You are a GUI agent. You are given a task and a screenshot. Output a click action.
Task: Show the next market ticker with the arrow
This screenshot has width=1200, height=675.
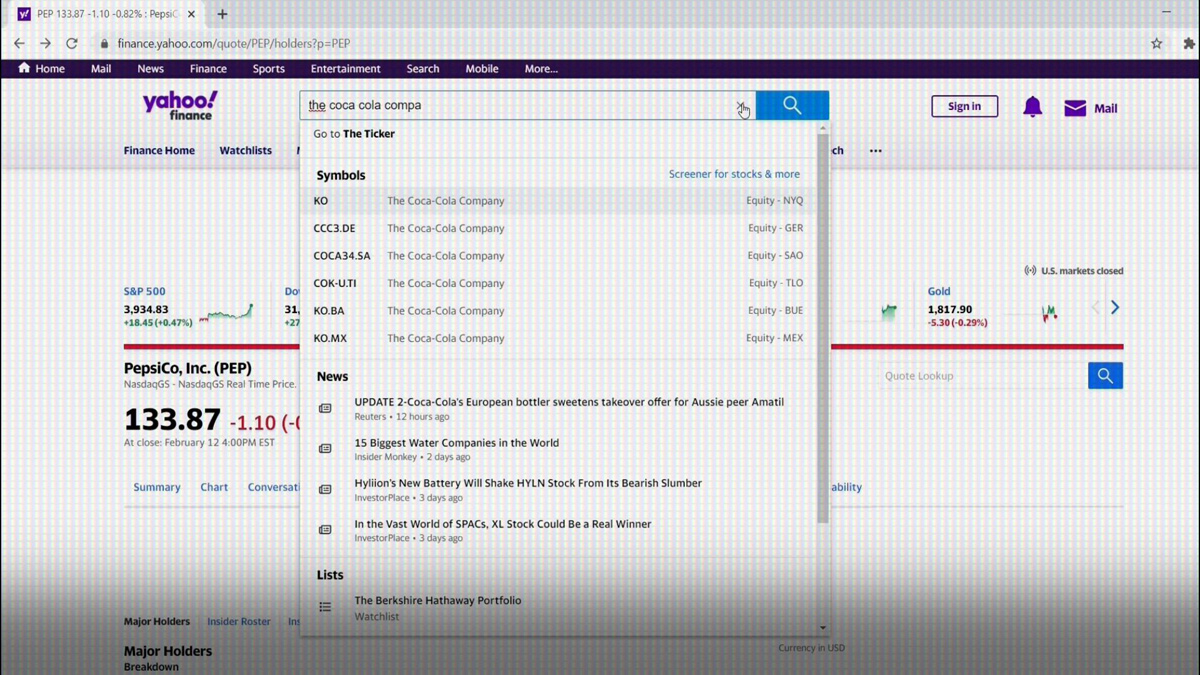1115,308
